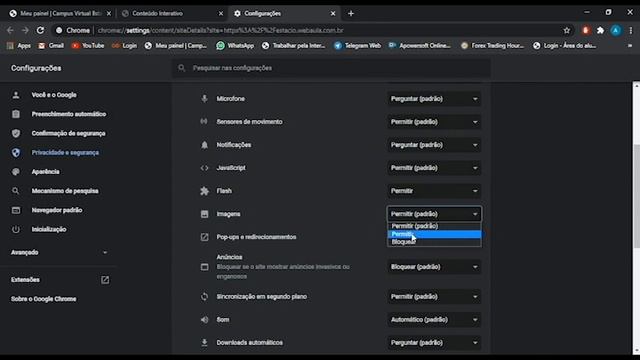Viewport: 640px width, 360px height.
Task: Open Você e o Google settings section
Action: click(54, 95)
